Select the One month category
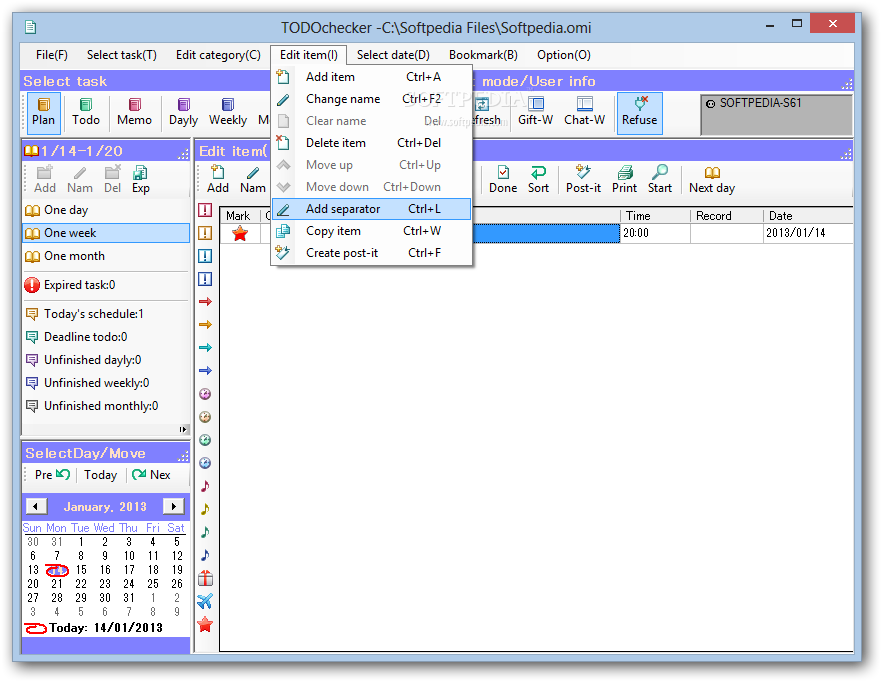 [x=106, y=256]
